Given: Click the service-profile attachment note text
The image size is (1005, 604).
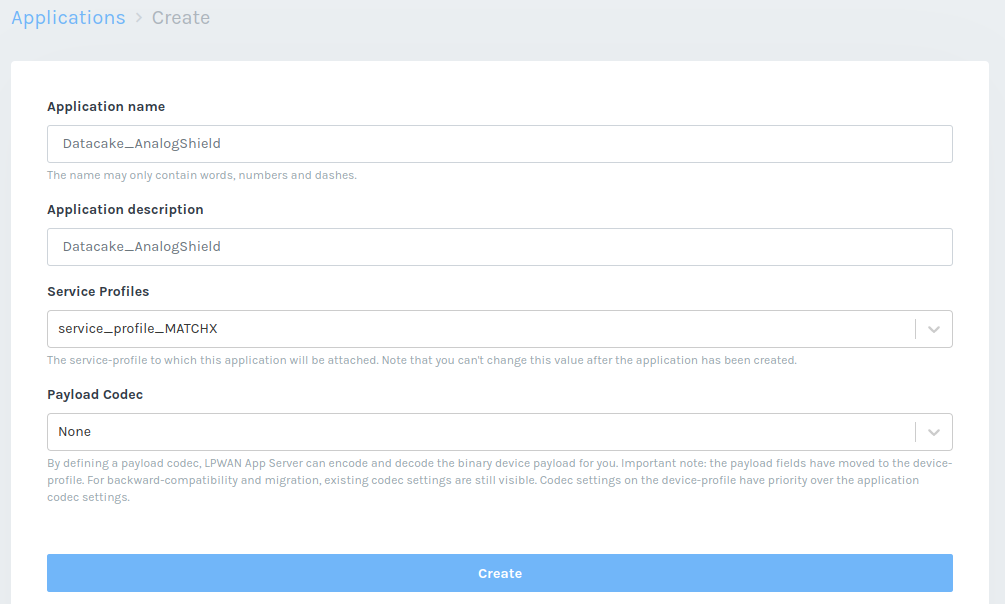Looking at the screenshot, I should pos(421,360).
